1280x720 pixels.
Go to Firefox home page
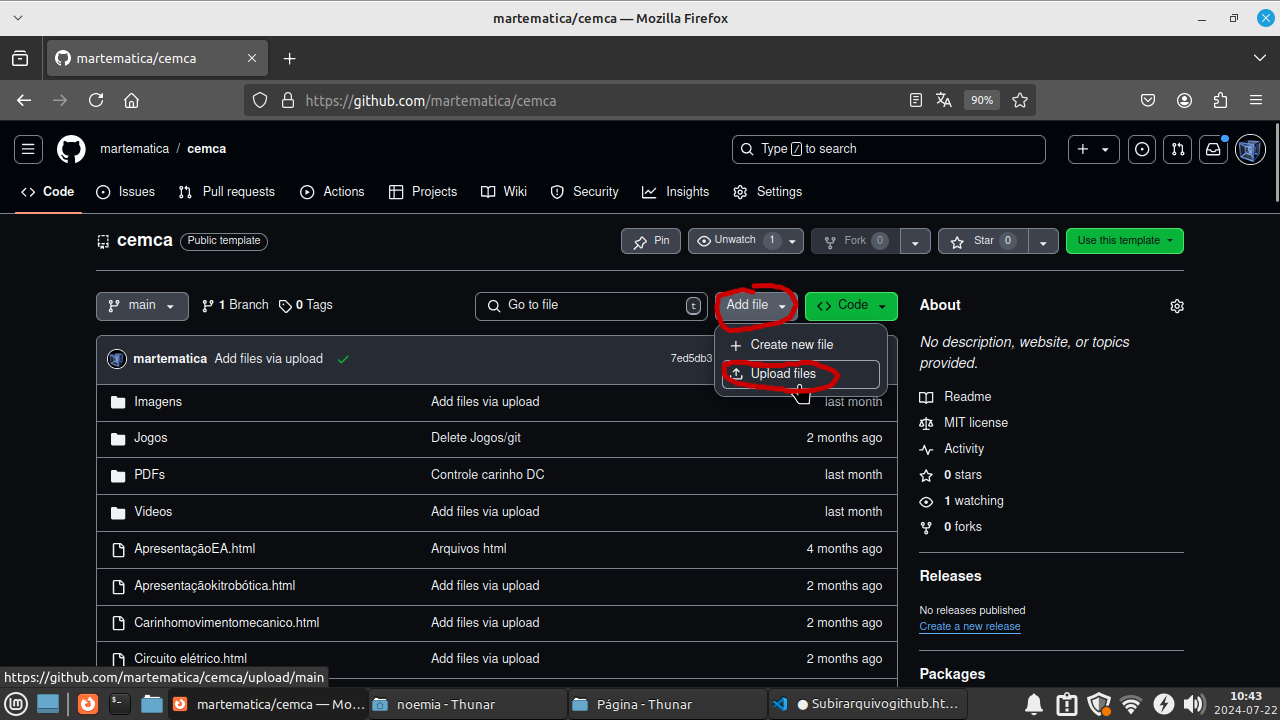(x=131, y=100)
